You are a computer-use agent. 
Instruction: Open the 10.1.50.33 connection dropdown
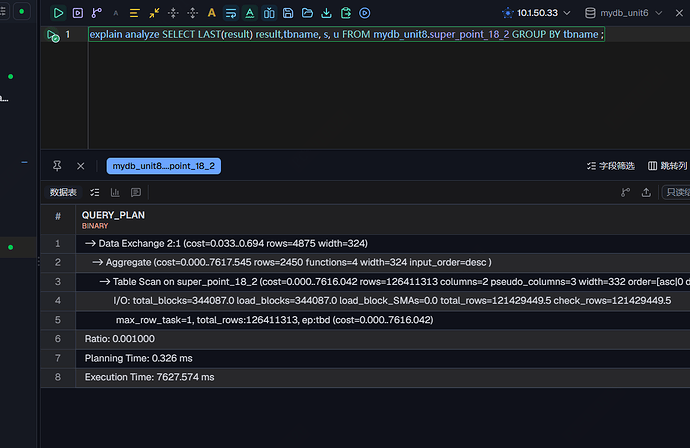pos(536,13)
